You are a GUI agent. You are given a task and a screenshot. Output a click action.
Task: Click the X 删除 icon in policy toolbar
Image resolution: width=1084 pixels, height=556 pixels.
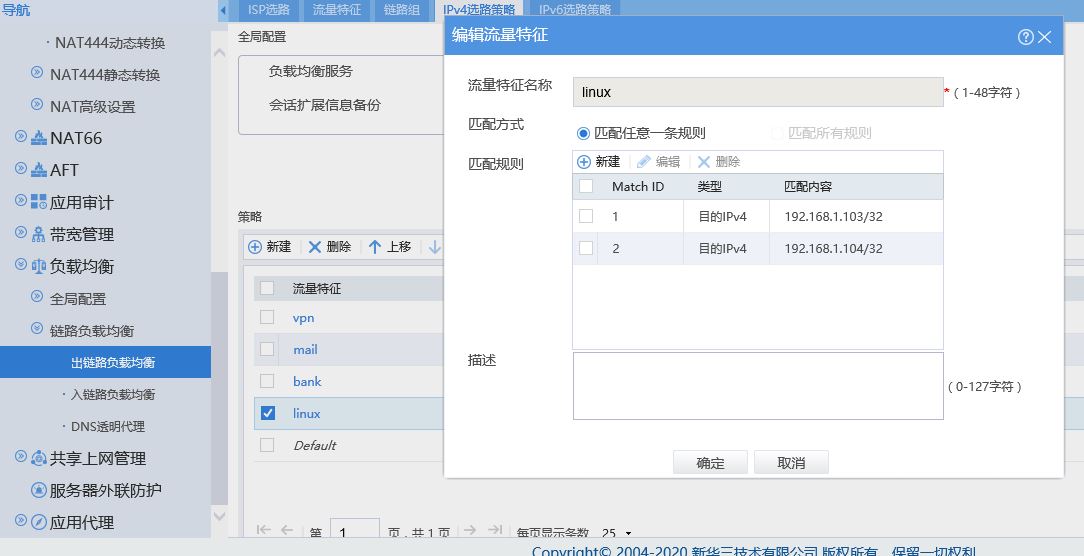[x=315, y=247]
